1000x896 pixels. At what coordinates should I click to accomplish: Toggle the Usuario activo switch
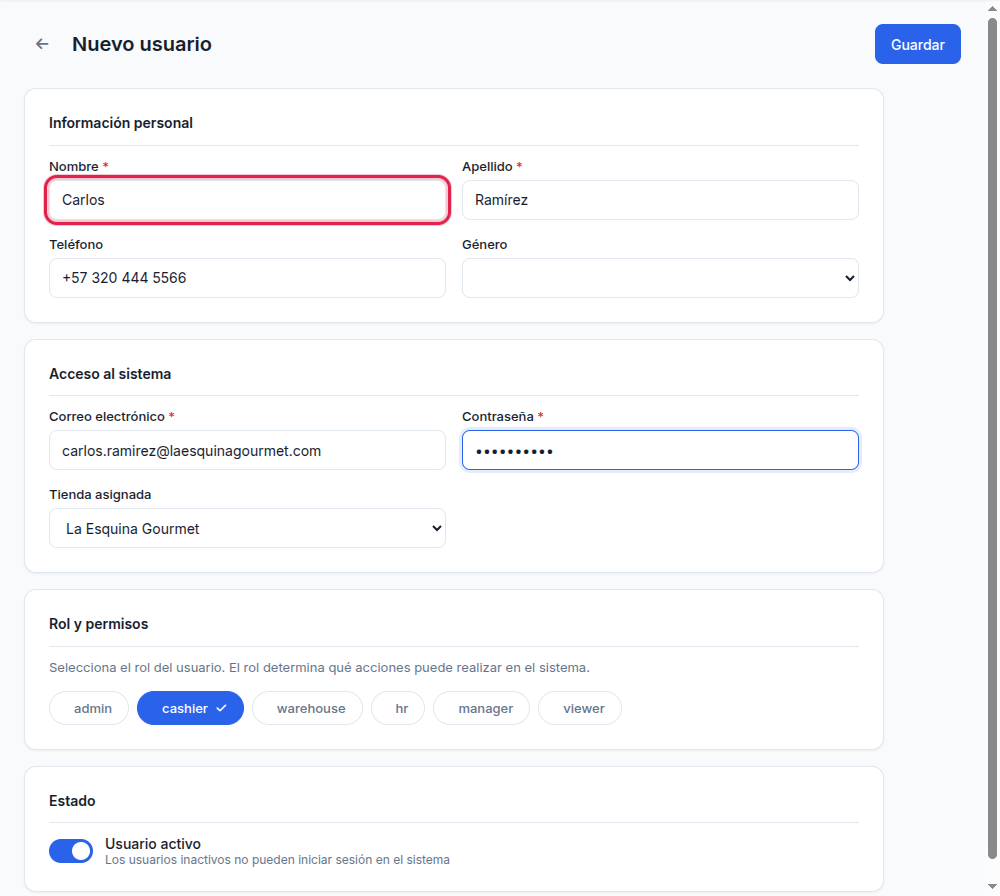click(71, 851)
